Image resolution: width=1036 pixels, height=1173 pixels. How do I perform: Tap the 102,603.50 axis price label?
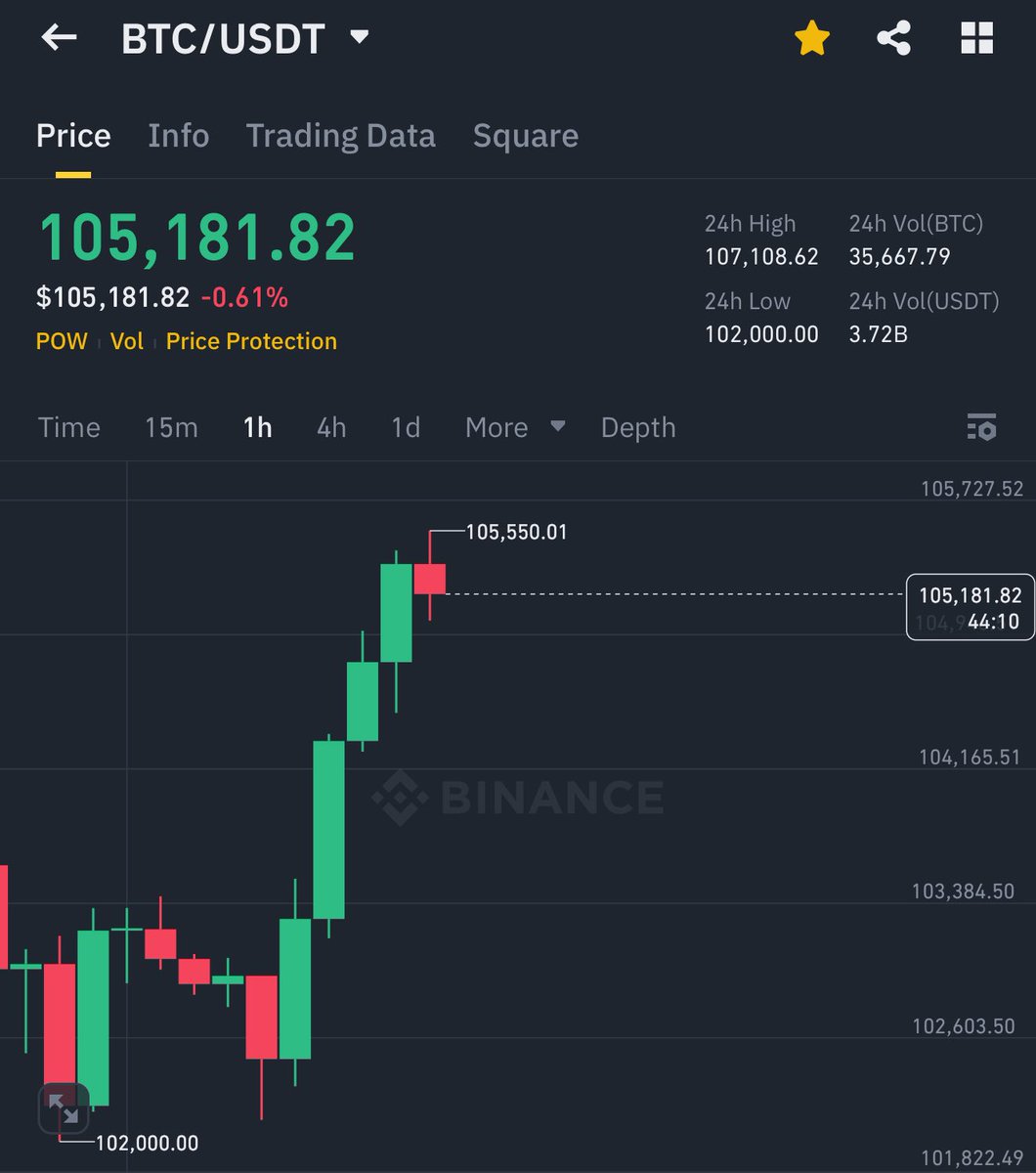click(x=964, y=1026)
